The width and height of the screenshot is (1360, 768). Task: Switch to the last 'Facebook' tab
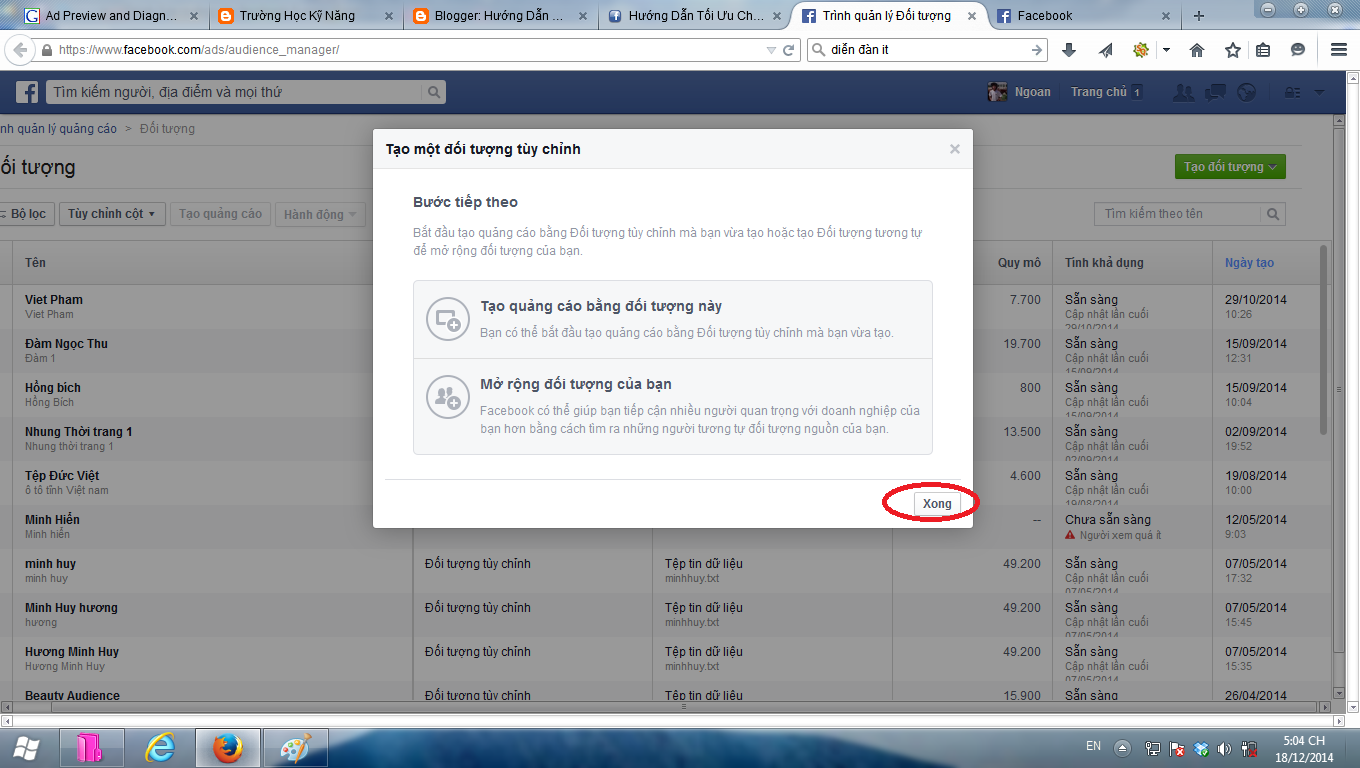point(1082,16)
